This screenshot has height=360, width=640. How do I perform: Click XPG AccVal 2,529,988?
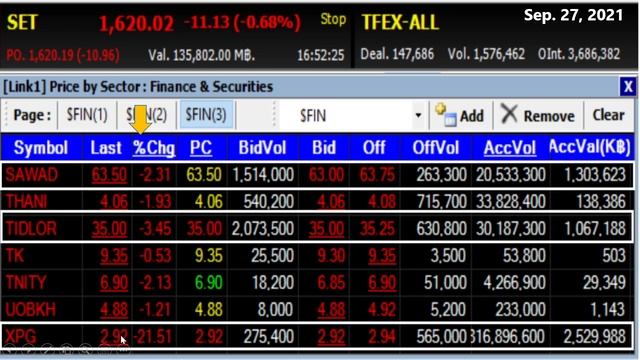click(x=595, y=337)
